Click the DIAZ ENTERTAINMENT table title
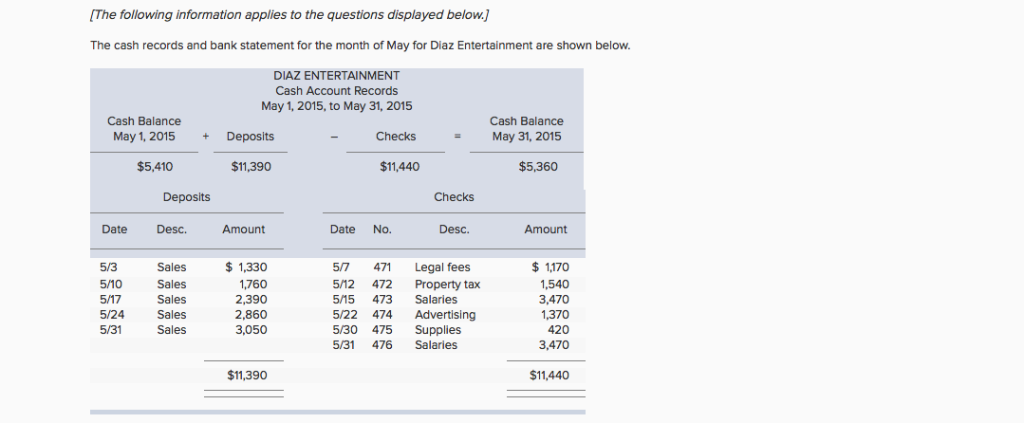 click(x=336, y=75)
